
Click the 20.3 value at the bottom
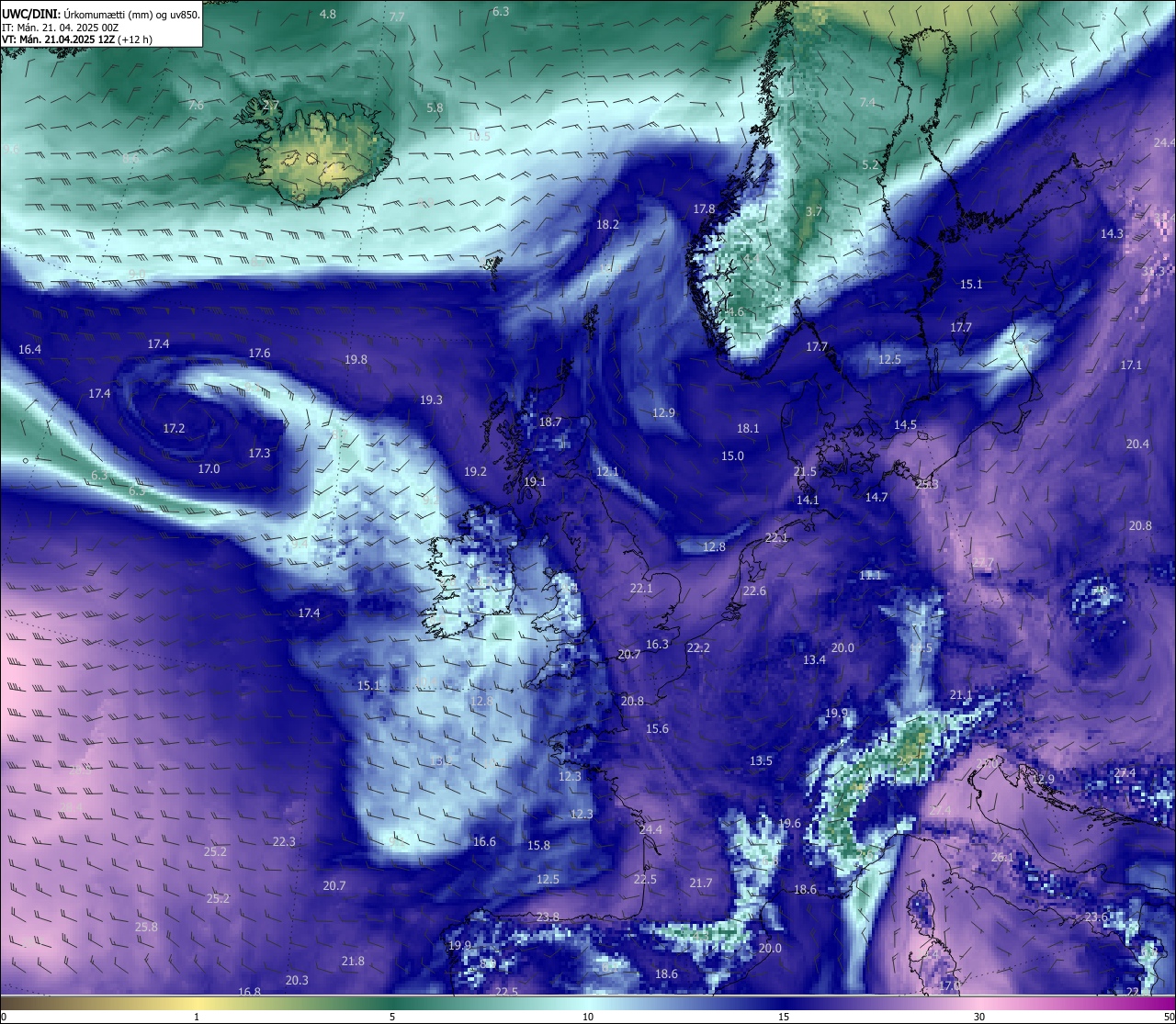point(297,980)
